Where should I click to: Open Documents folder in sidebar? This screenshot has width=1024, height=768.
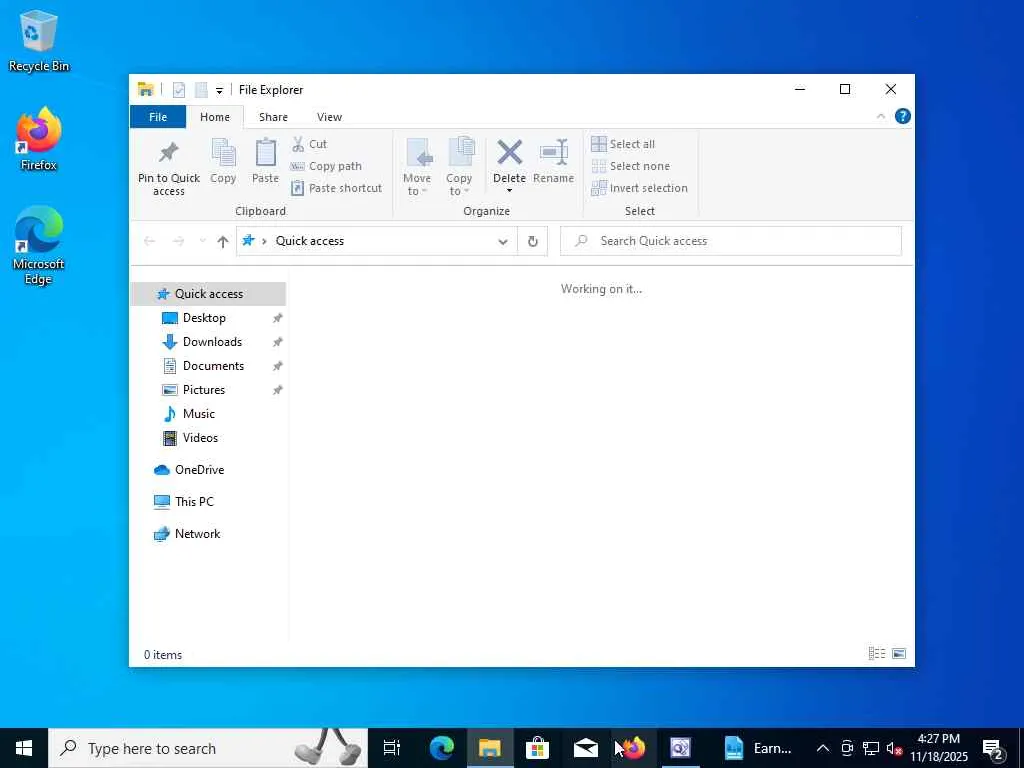coord(213,366)
